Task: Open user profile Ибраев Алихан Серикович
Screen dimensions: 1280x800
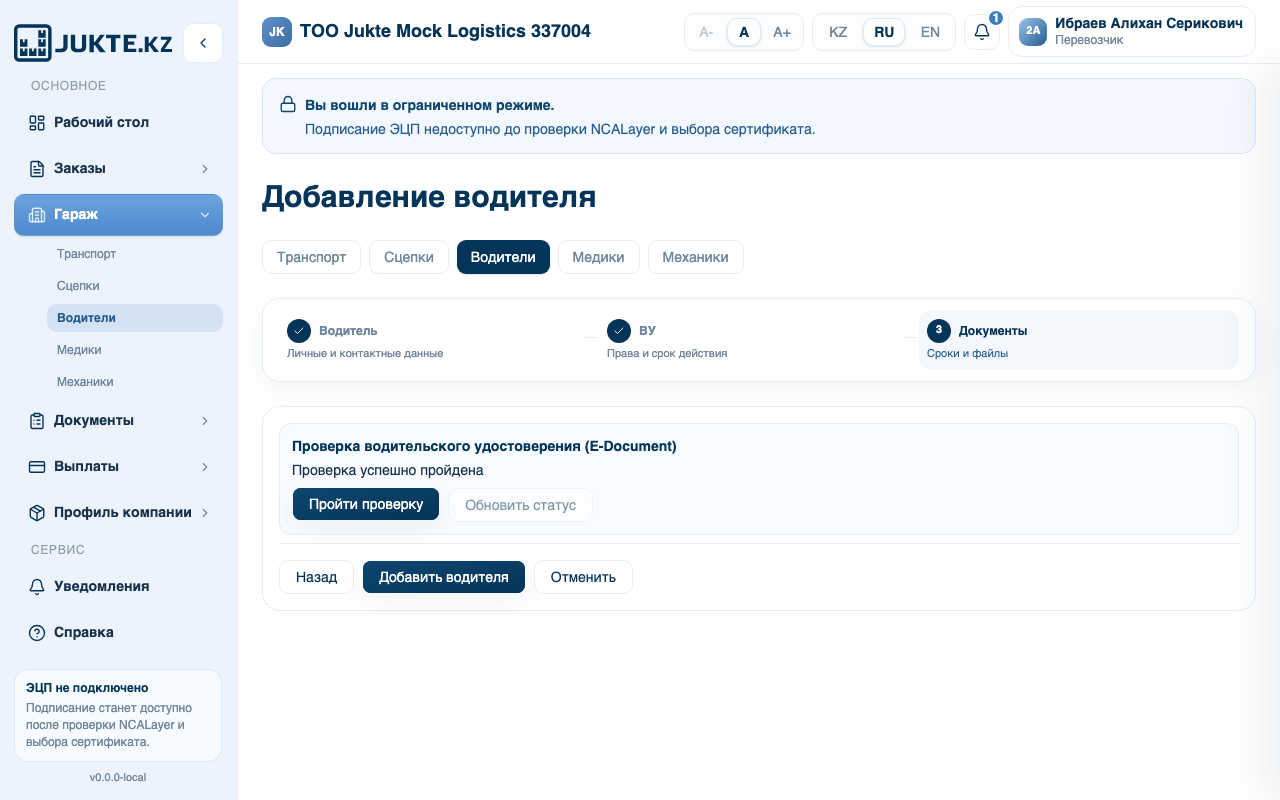Action: 1132,32
